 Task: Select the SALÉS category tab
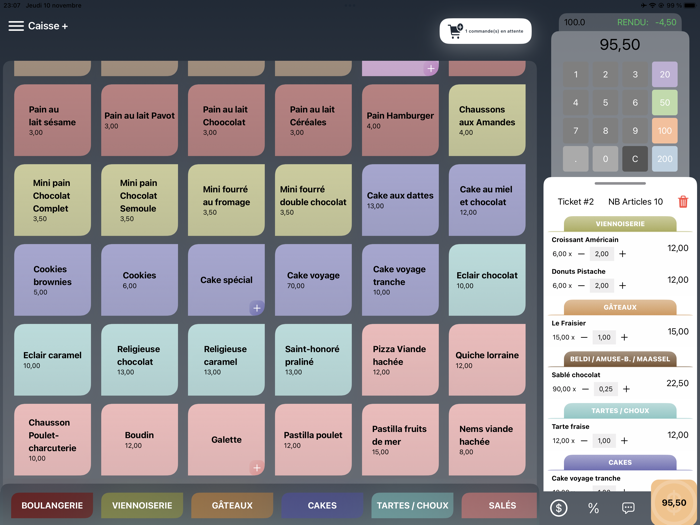click(502, 506)
